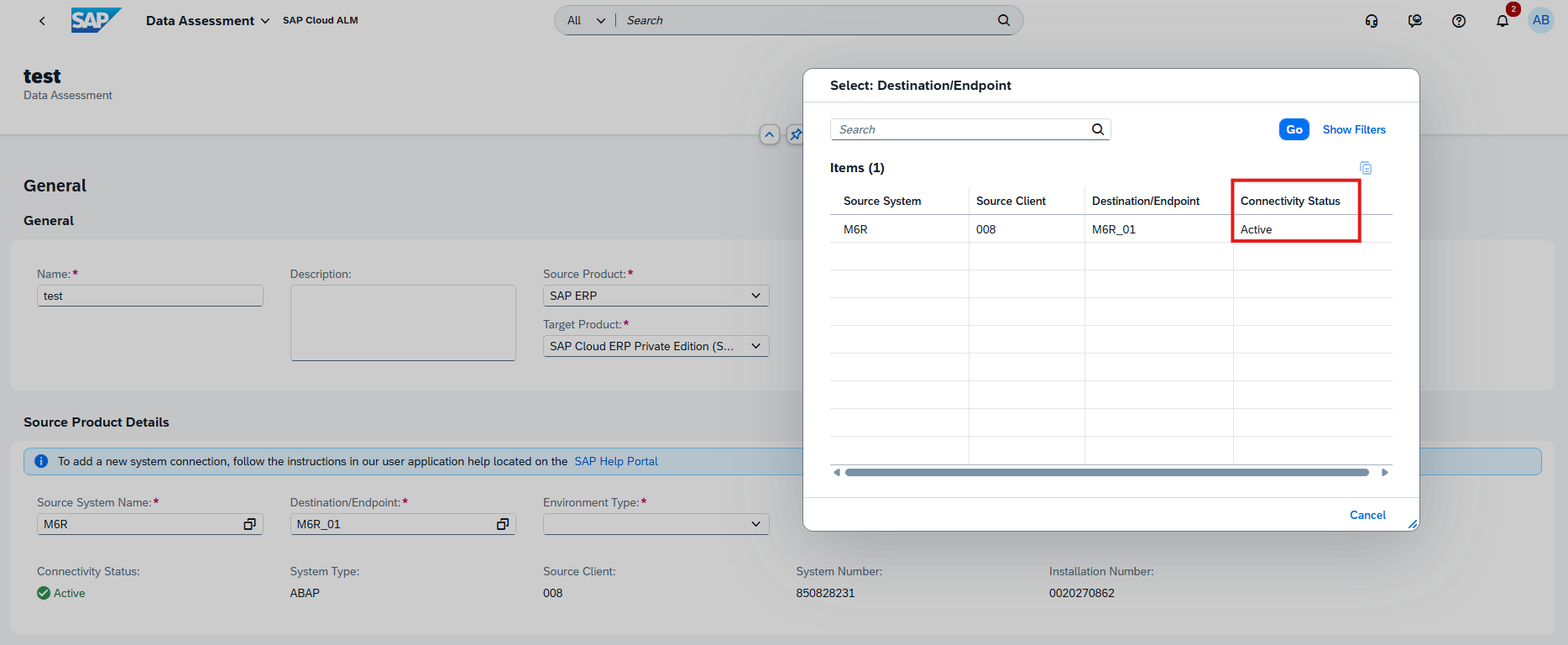
Task: Run search with the header magnifier icon
Action: tap(1004, 20)
